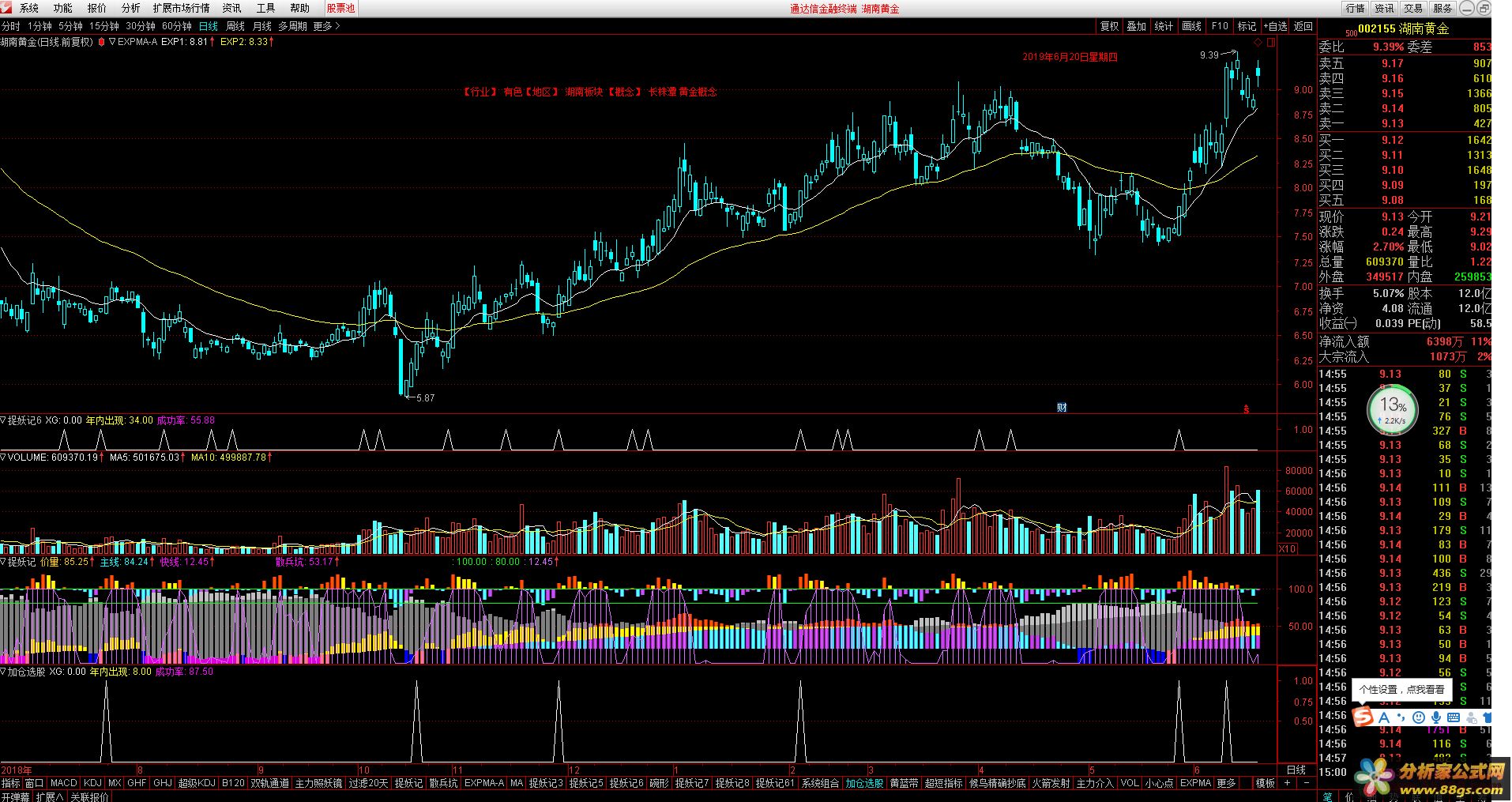Viewport: 1512px width, 802px height.
Task: Click the red candle icon beside 湖南黄金 title
Action: [101, 42]
